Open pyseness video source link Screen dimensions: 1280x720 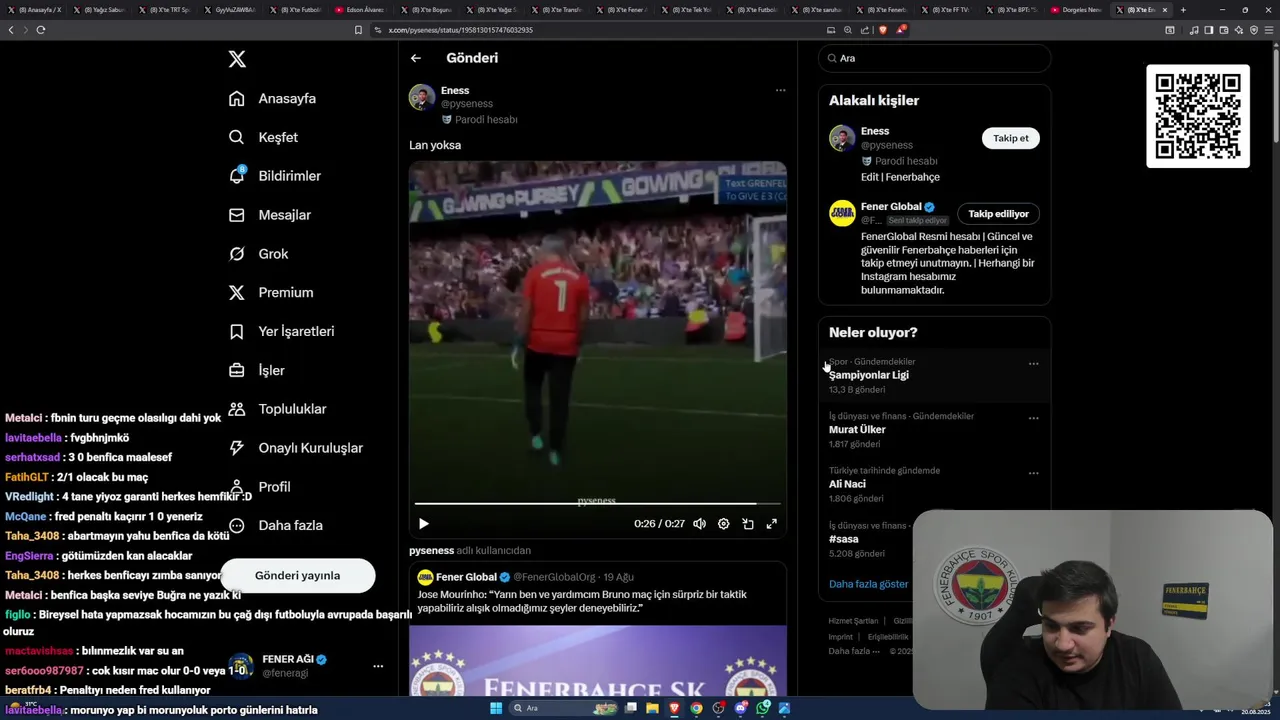pyautogui.click(x=431, y=551)
